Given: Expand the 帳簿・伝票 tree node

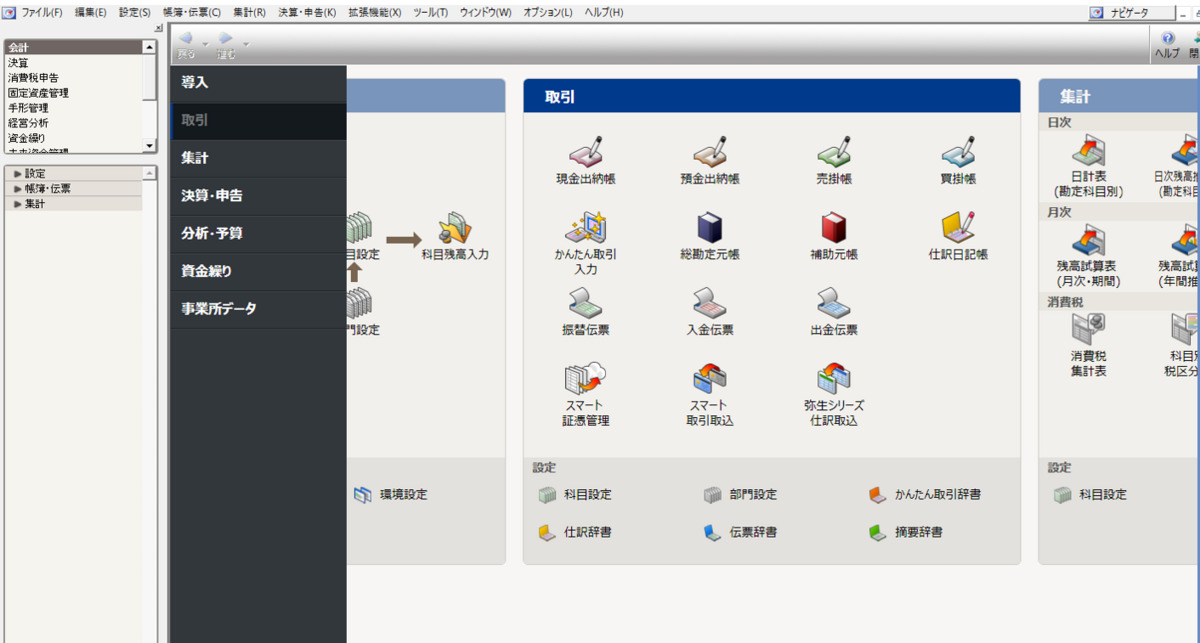Looking at the screenshot, I should tap(18, 189).
